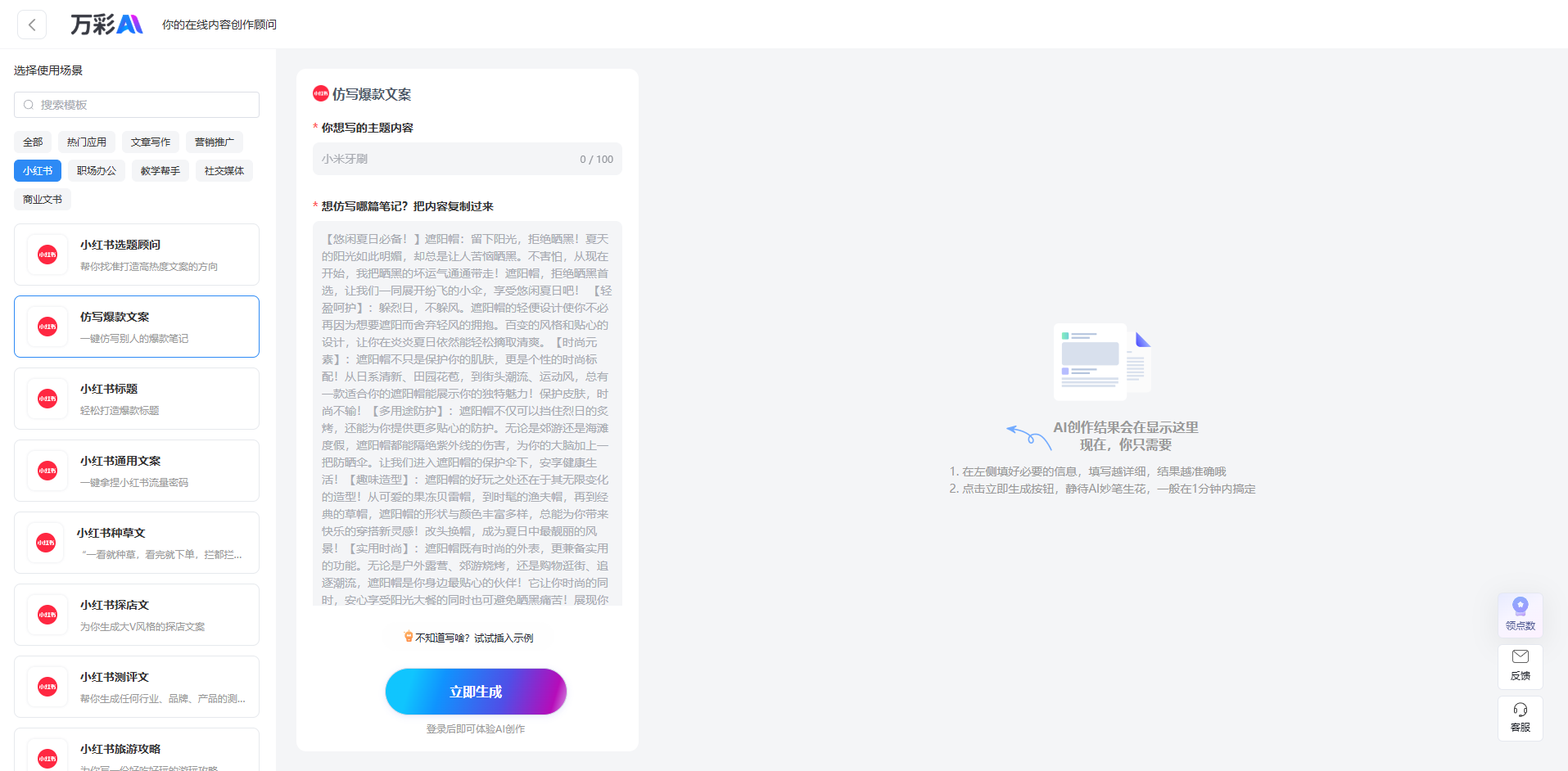
Task: Click the note content textarea
Action: coord(468,413)
